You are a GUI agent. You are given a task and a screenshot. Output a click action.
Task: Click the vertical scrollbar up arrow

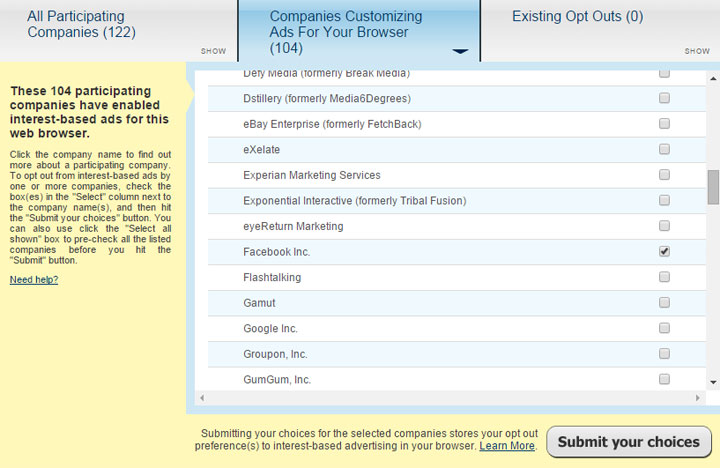click(x=713, y=79)
